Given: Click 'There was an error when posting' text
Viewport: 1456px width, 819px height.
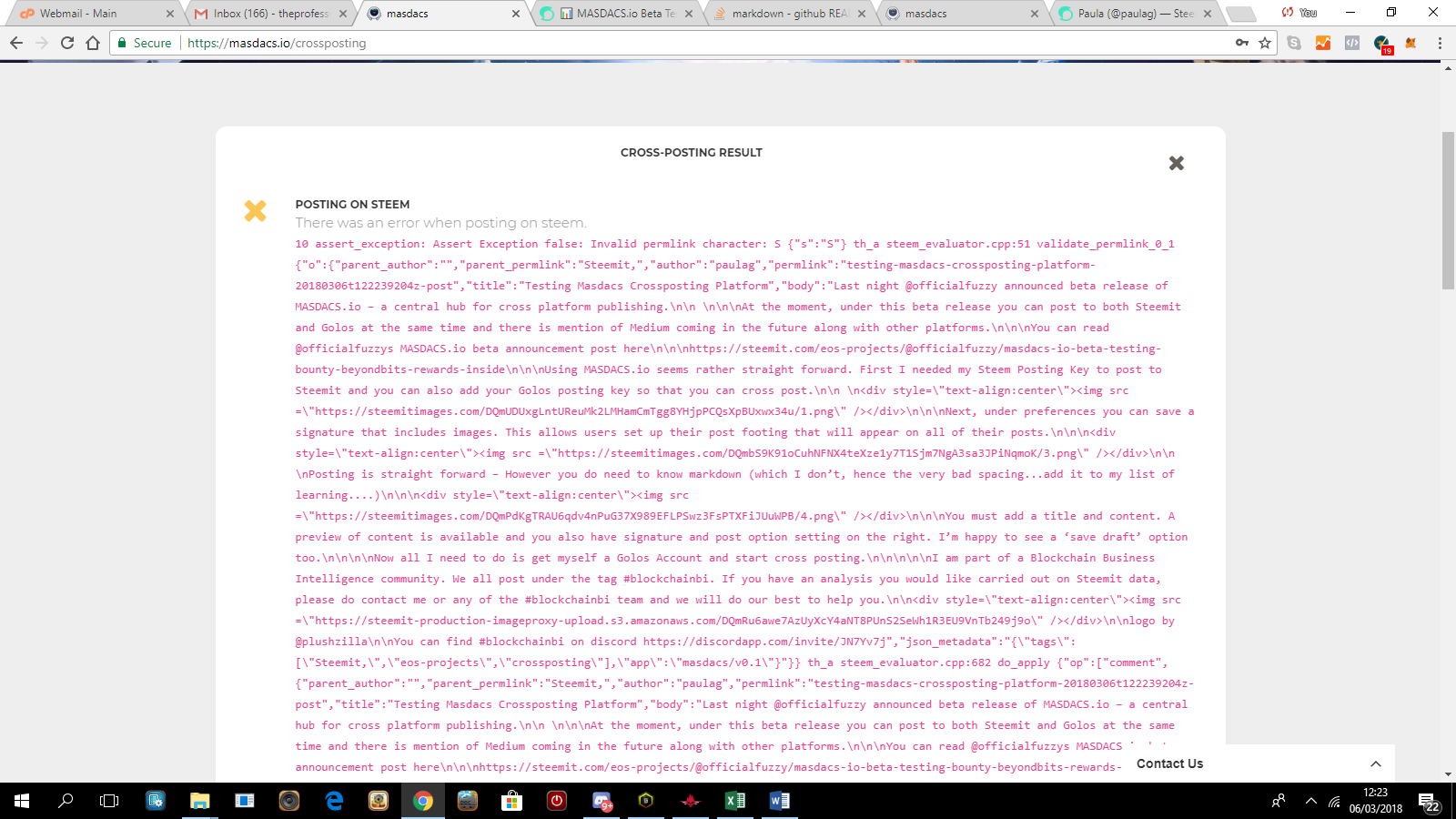Looking at the screenshot, I should tap(440, 223).
